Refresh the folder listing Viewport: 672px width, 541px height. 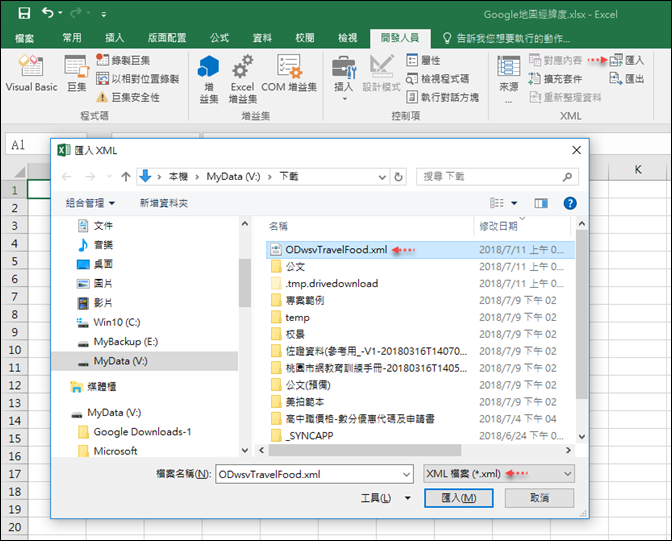(398, 177)
